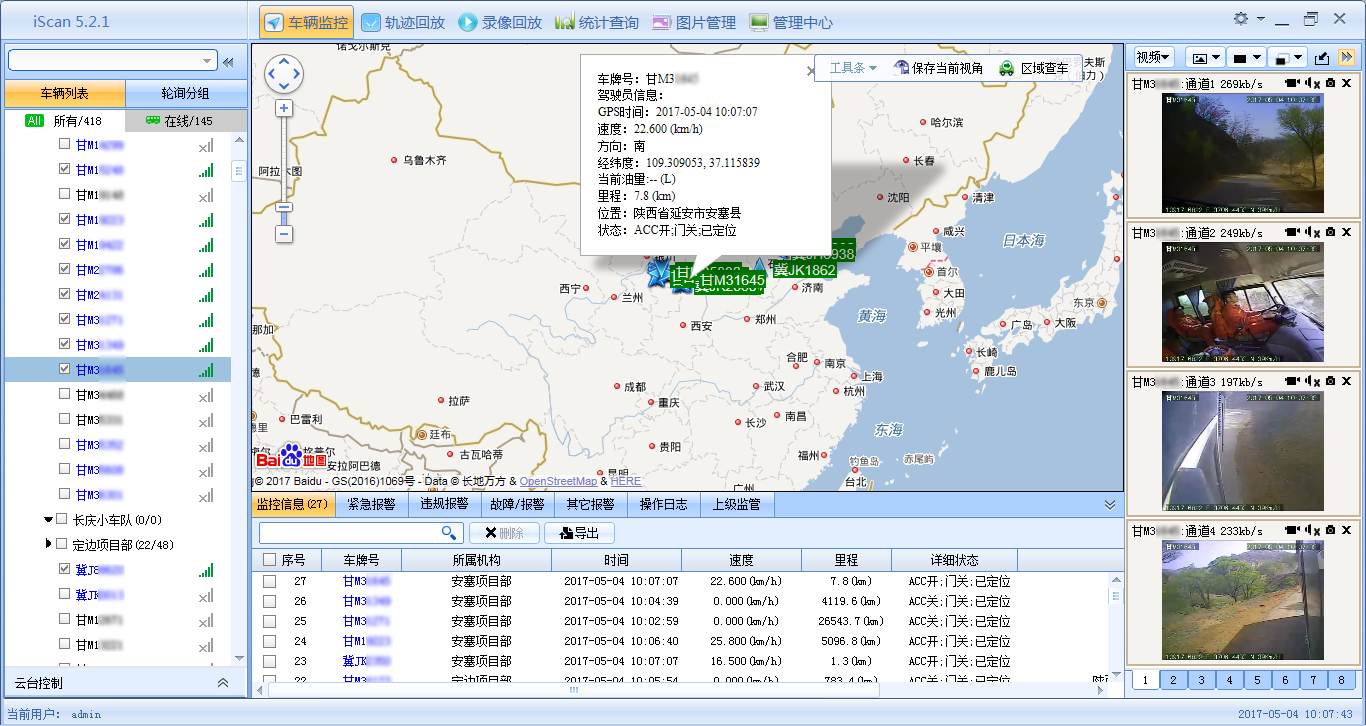
Task: Collapse video panel with double-arrow icon
Action: [1346, 58]
